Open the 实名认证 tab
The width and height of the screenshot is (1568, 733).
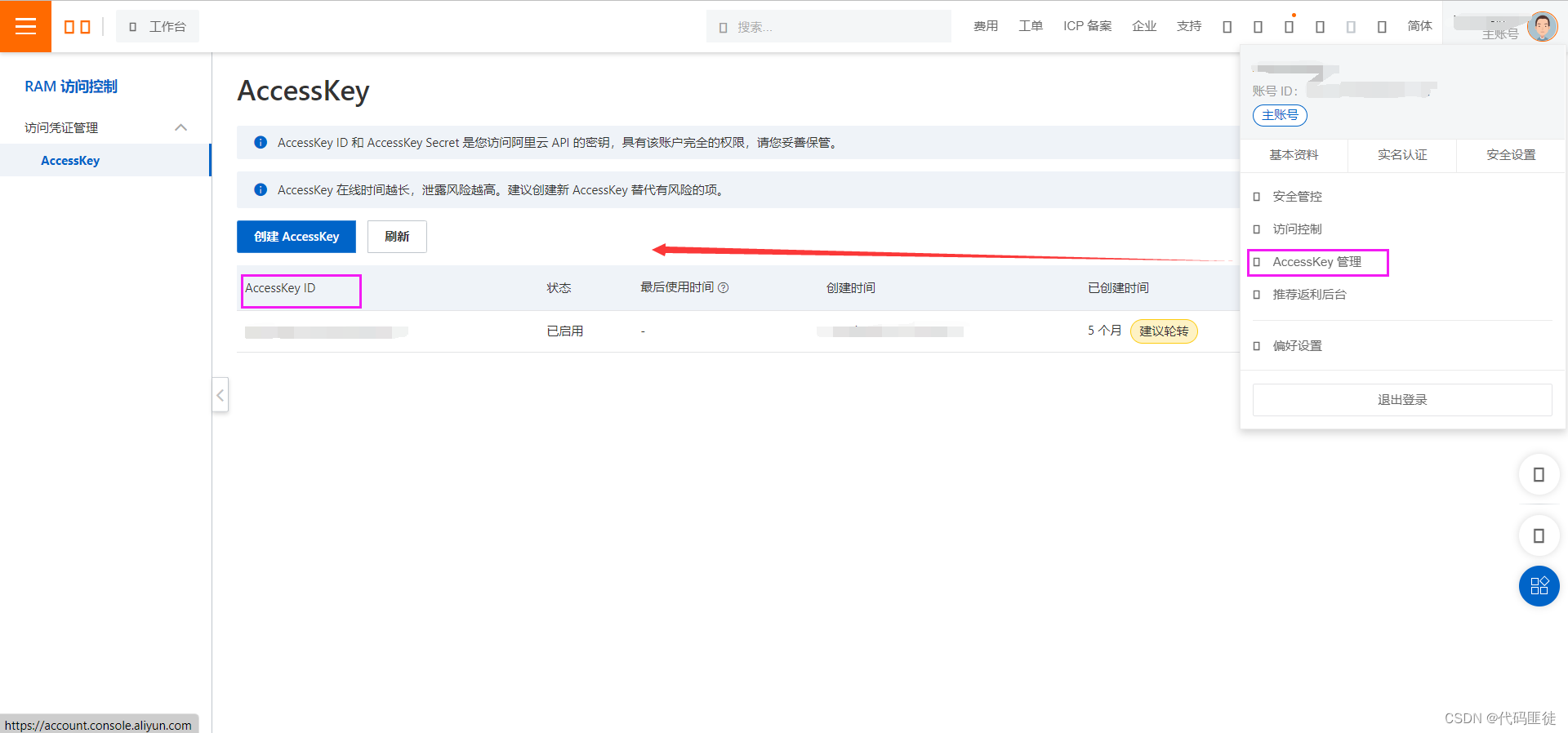(1402, 155)
